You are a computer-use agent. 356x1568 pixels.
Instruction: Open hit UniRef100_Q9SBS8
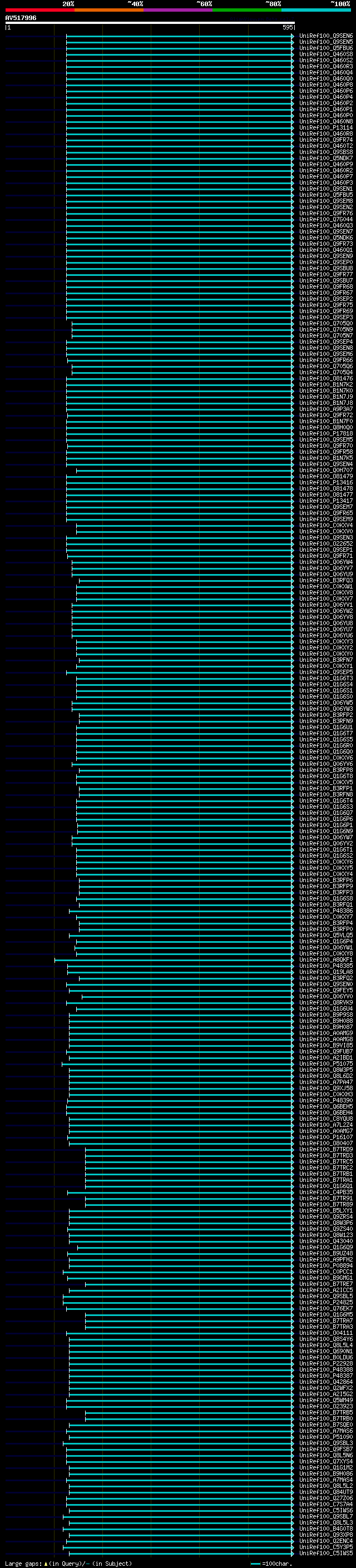326,152
